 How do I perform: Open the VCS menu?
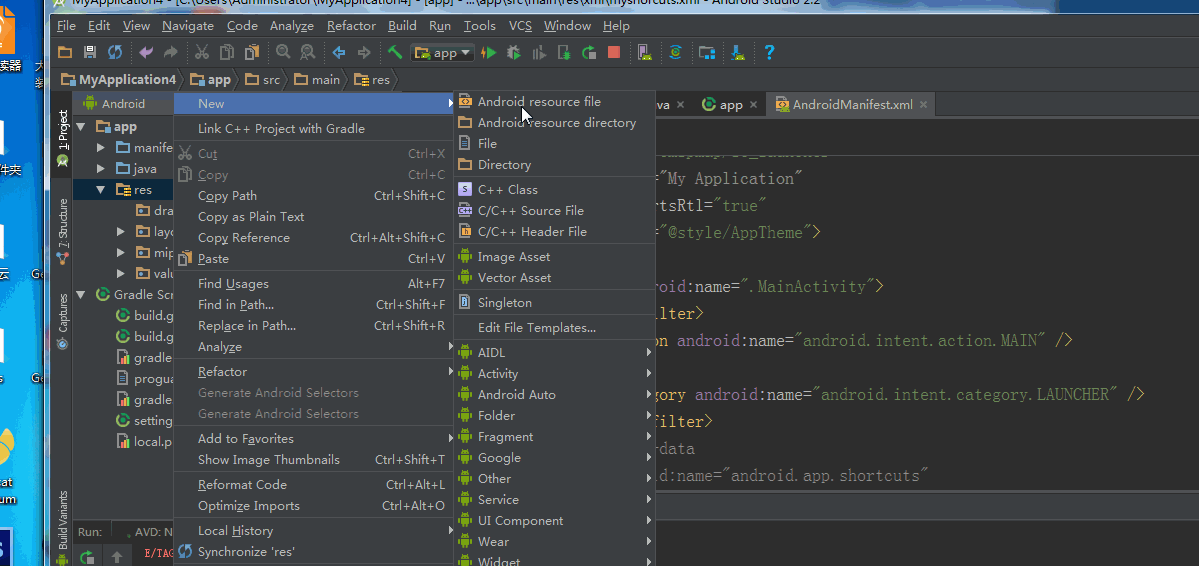point(520,26)
